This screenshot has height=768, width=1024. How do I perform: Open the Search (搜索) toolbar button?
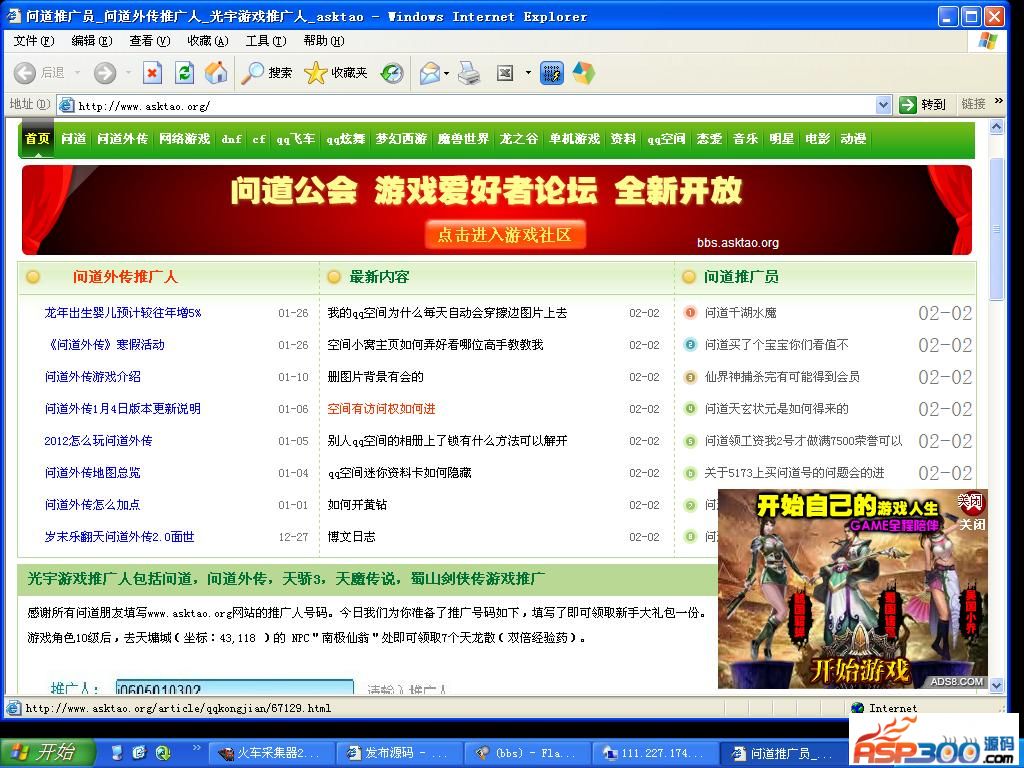pos(267,73)
